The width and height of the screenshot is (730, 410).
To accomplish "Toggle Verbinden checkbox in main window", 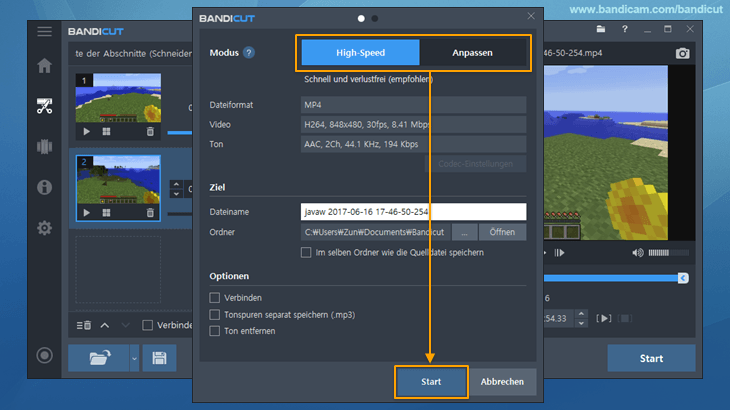I will 148,325.
